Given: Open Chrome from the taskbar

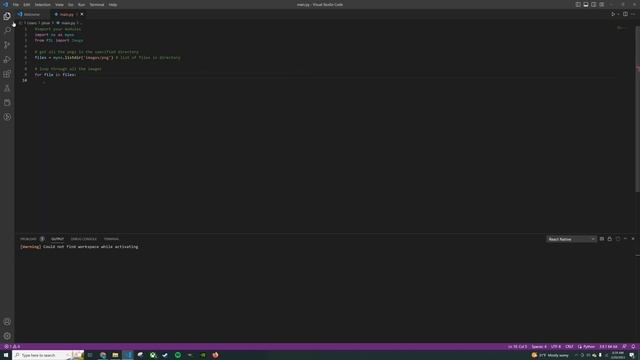Looking at the screenshot, I should point(103,355).
